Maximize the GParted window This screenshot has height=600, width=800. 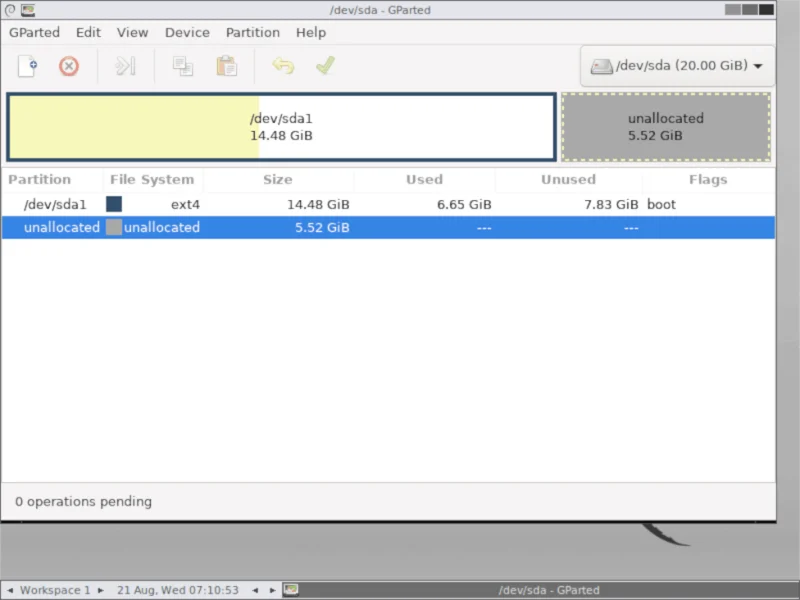coord(749,10)
